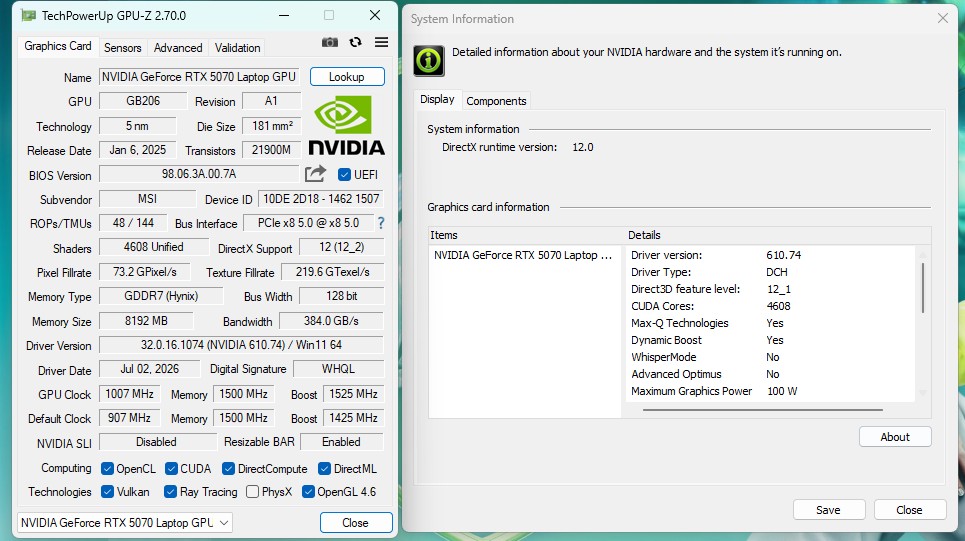Click the BIOS share/export arrow icon
Image resolution: width=965 pixels, height=541 pixels.
point(315,174)
